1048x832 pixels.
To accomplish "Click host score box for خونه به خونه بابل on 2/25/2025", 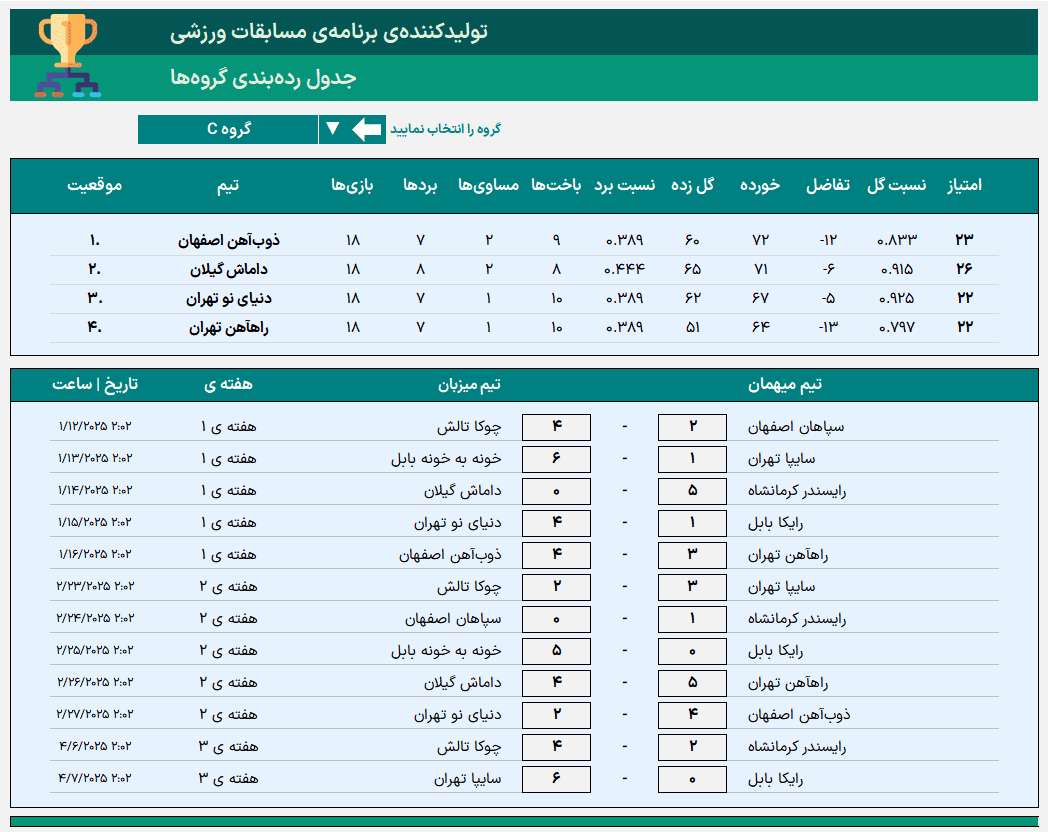I will coord(556,652).
